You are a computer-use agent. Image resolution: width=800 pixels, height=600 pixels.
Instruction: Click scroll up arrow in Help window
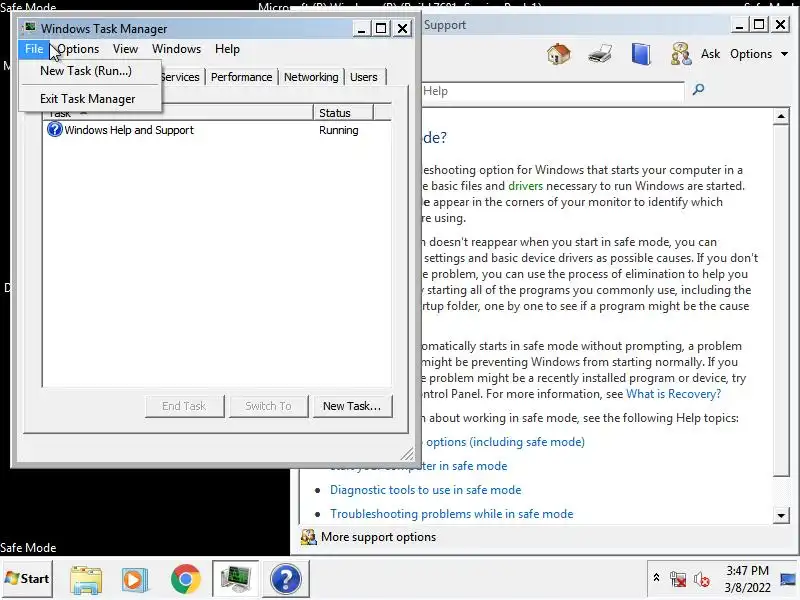[x=781, y=116]
